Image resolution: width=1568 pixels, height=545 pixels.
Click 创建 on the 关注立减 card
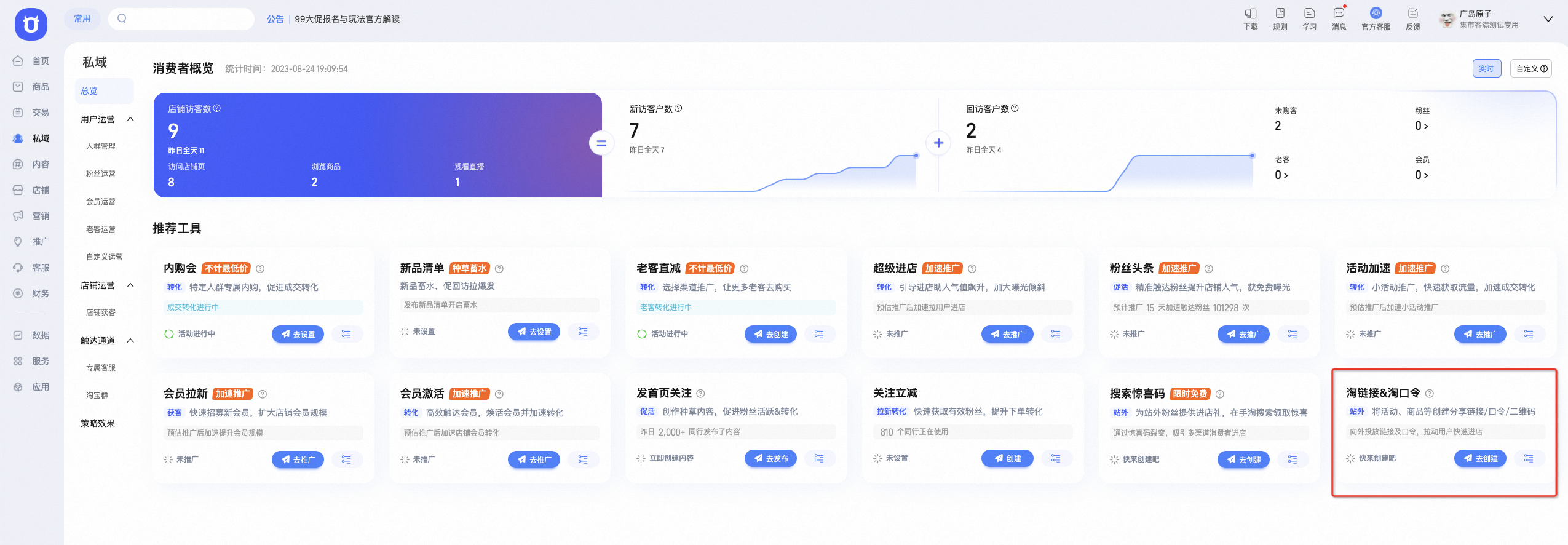pos(1007,458)
